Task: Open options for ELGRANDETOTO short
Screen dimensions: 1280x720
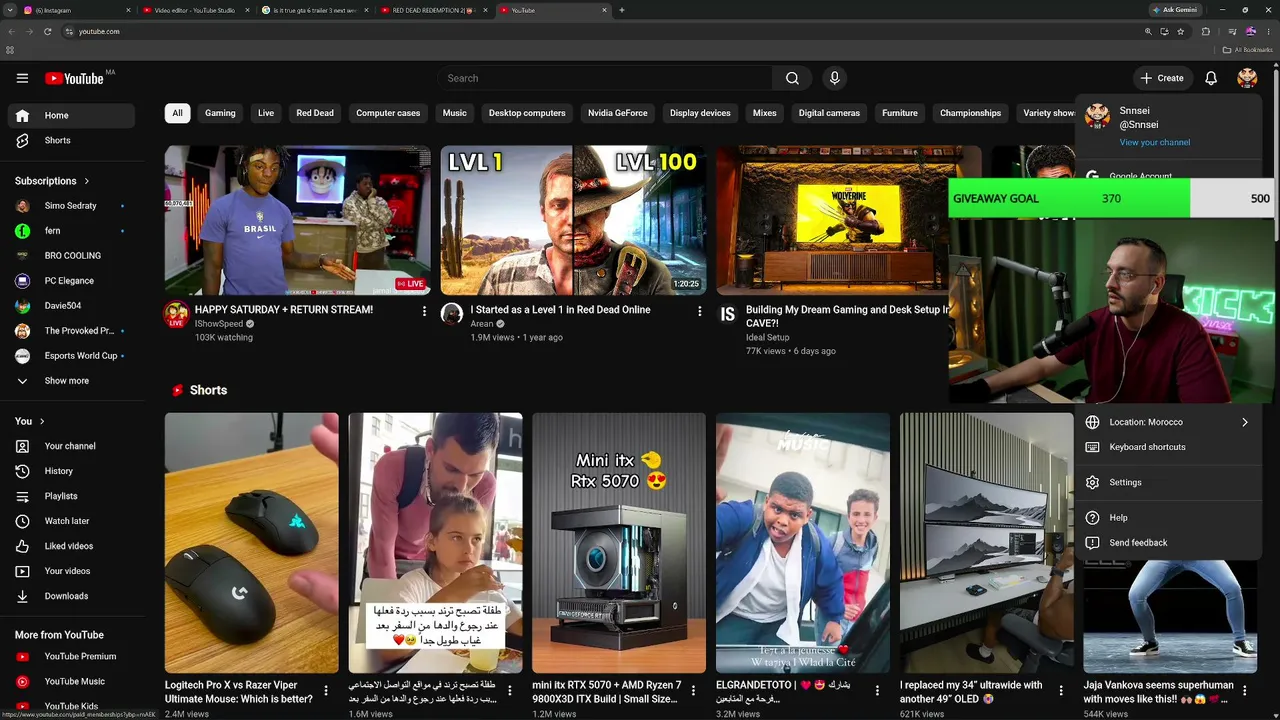Action: click(x=877, y=690)
